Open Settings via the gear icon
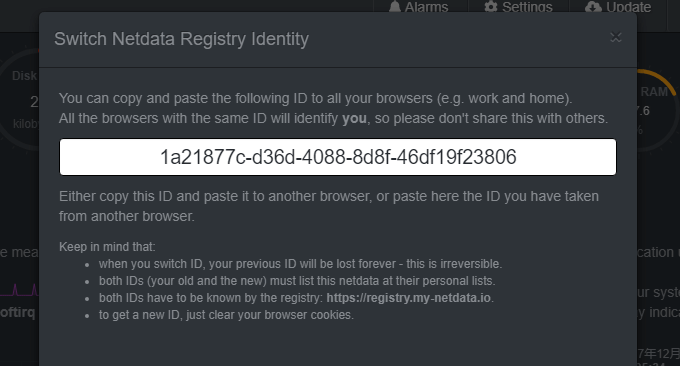Screen dimensions: 680x366 [x=490, y=6]
